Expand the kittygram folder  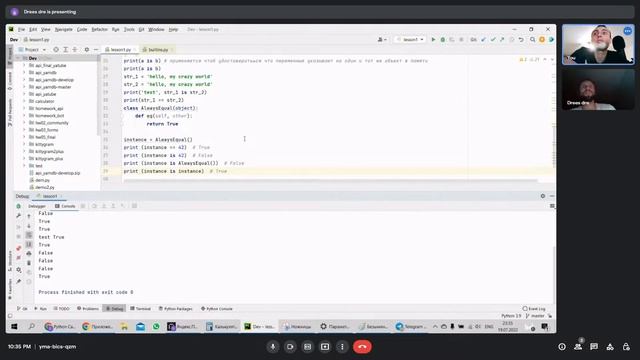pos(24,144)
